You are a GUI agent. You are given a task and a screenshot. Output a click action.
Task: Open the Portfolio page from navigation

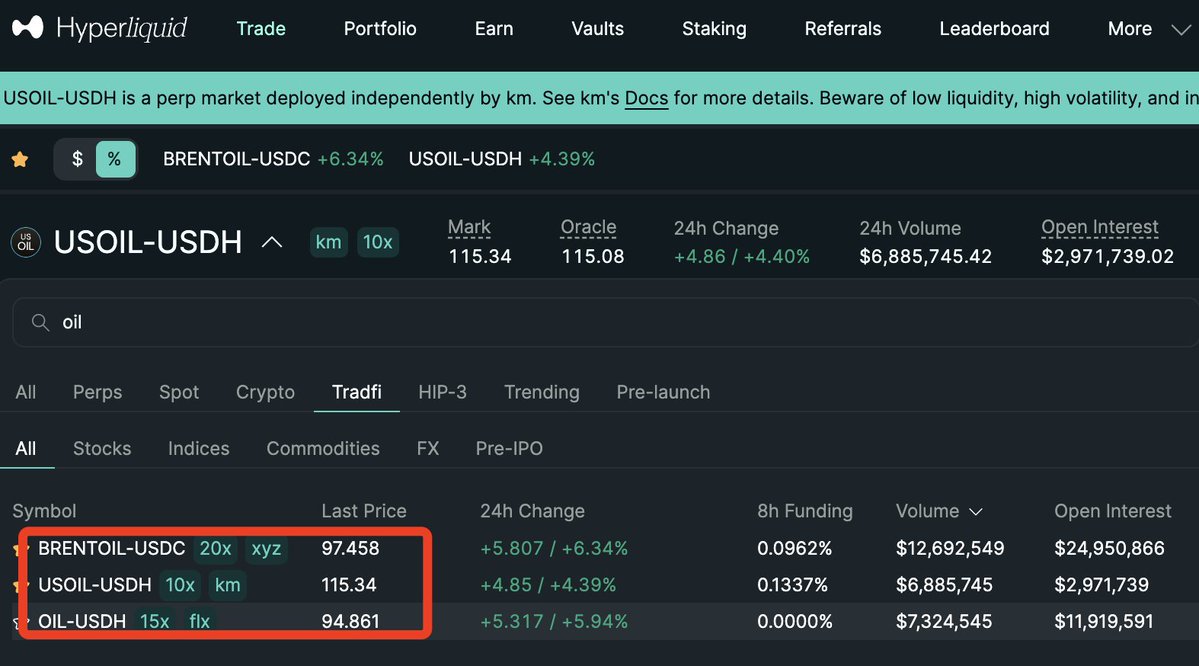pos(380,29)
